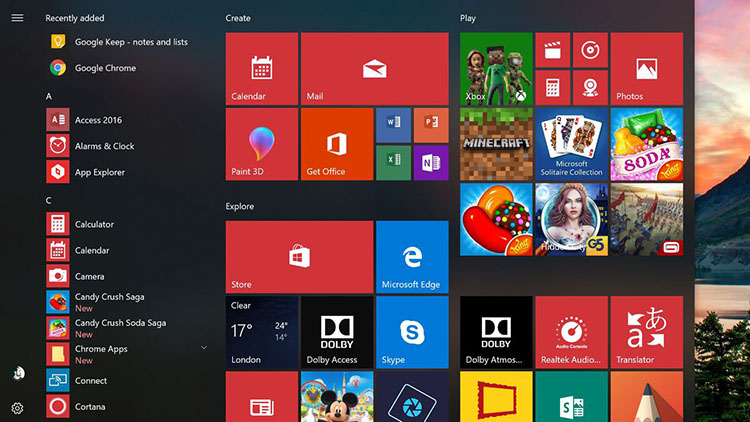The image size is (750, 422).
Task: Open the green Sway tile
Action: (x=572, y=397)
